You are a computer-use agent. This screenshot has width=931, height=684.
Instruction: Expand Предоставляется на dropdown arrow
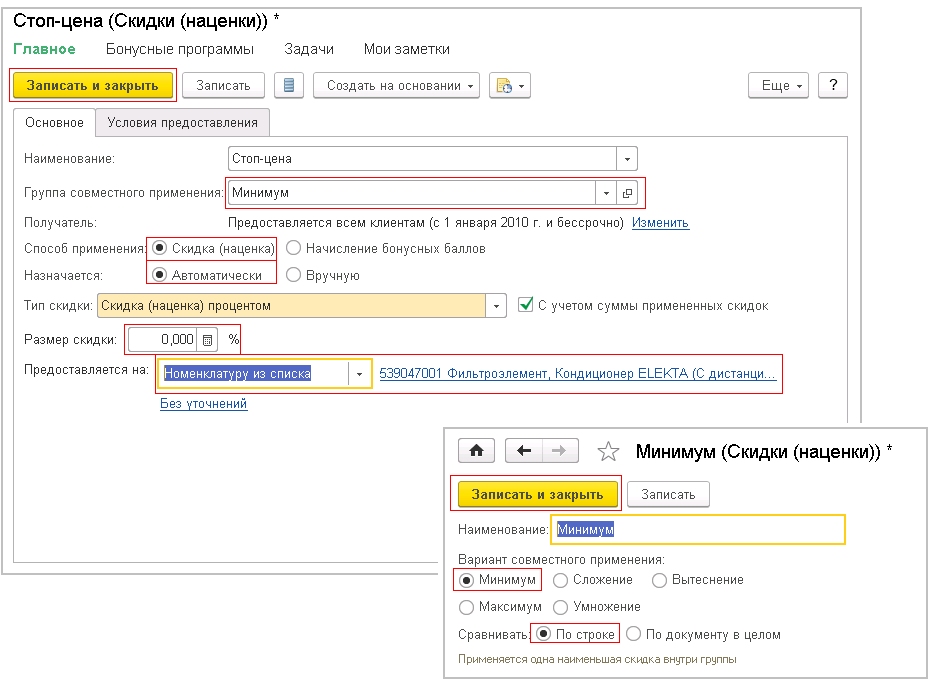pyautogui.click(x=359, y=374)
